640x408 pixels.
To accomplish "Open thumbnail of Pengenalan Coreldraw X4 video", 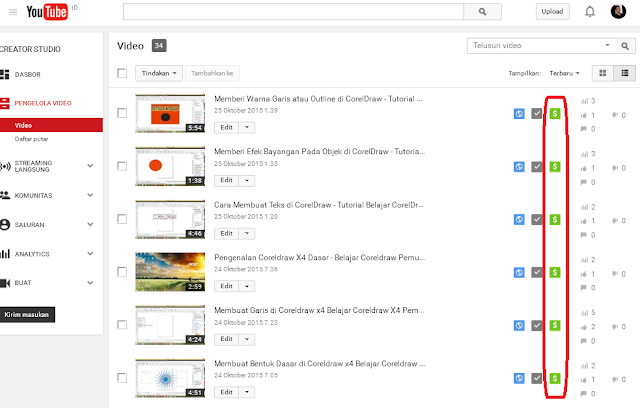I will point(170,272).
